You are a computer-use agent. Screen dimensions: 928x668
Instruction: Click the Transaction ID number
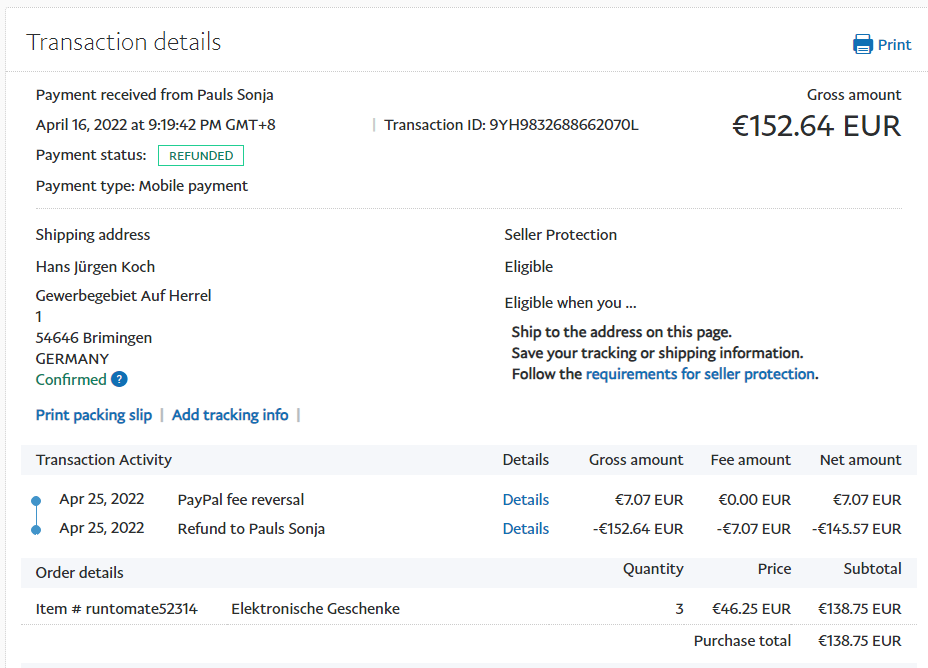click(x=563, y=125)
